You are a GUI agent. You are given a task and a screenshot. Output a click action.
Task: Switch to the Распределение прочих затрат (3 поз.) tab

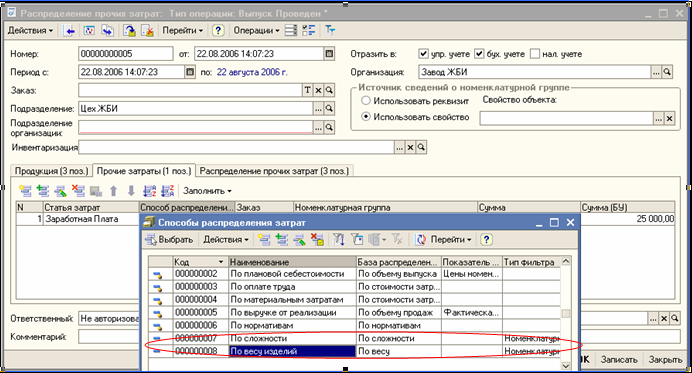(x=274, y=171)
